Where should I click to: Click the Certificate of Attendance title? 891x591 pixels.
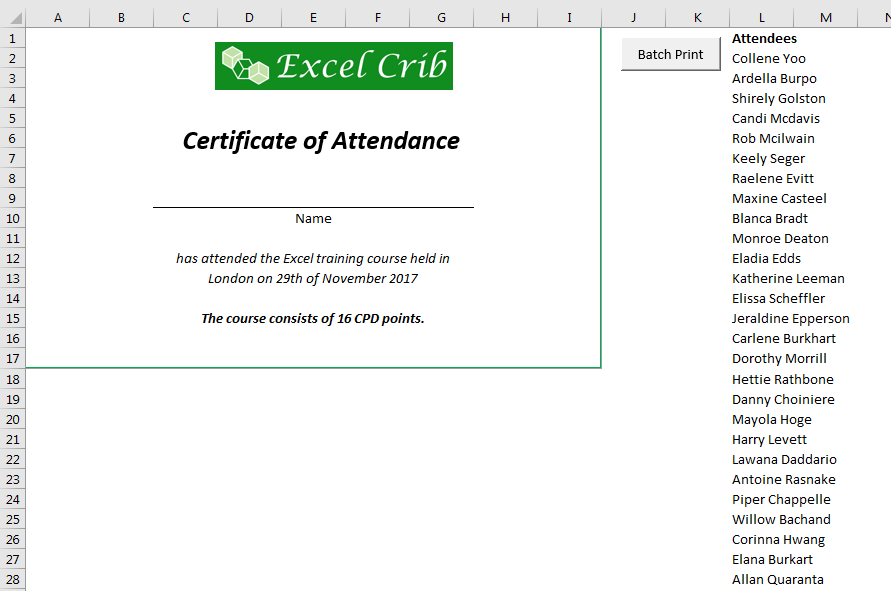320,140
